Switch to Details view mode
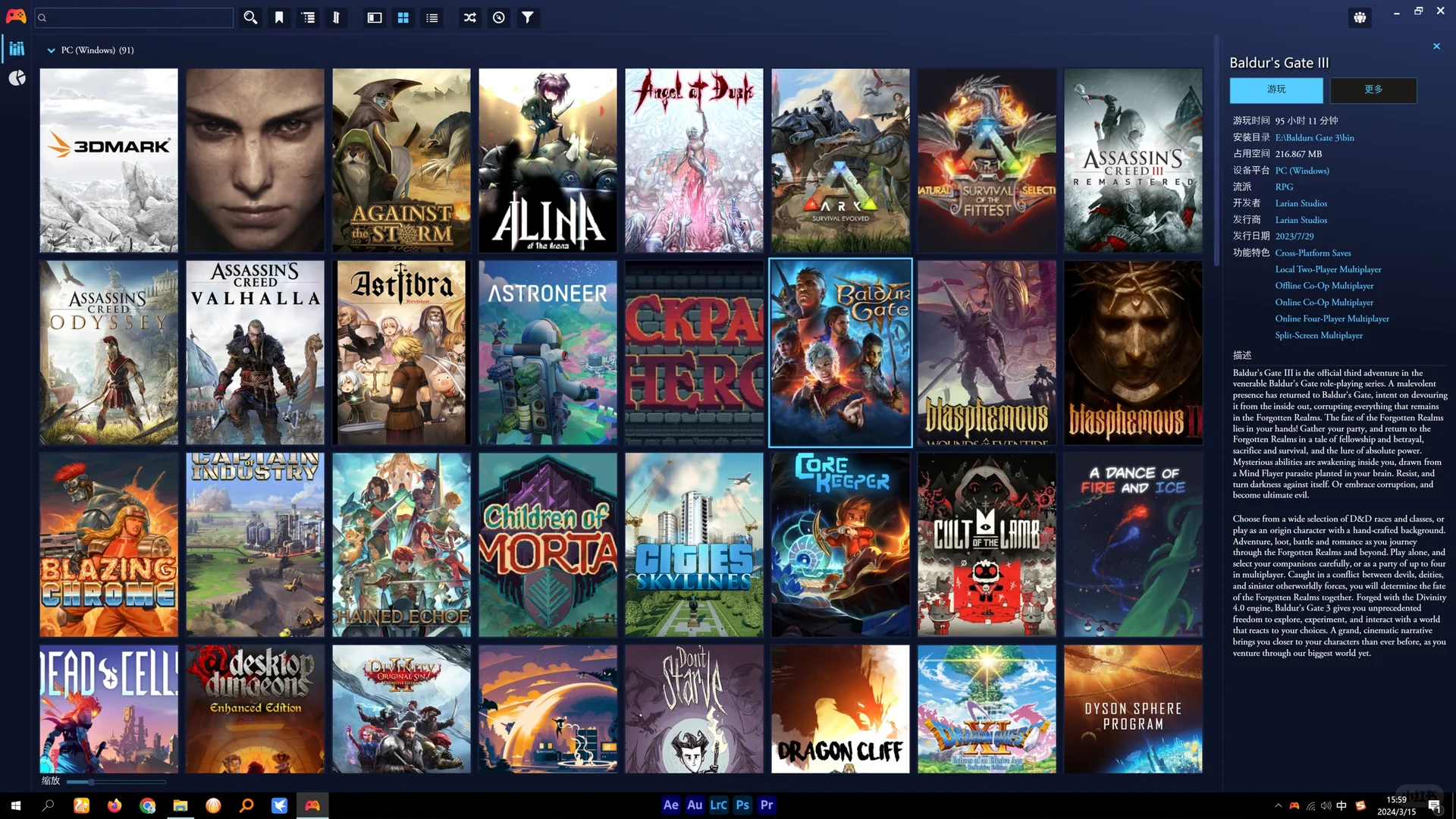The image size is (1456, 819). (x=375, y=17)
